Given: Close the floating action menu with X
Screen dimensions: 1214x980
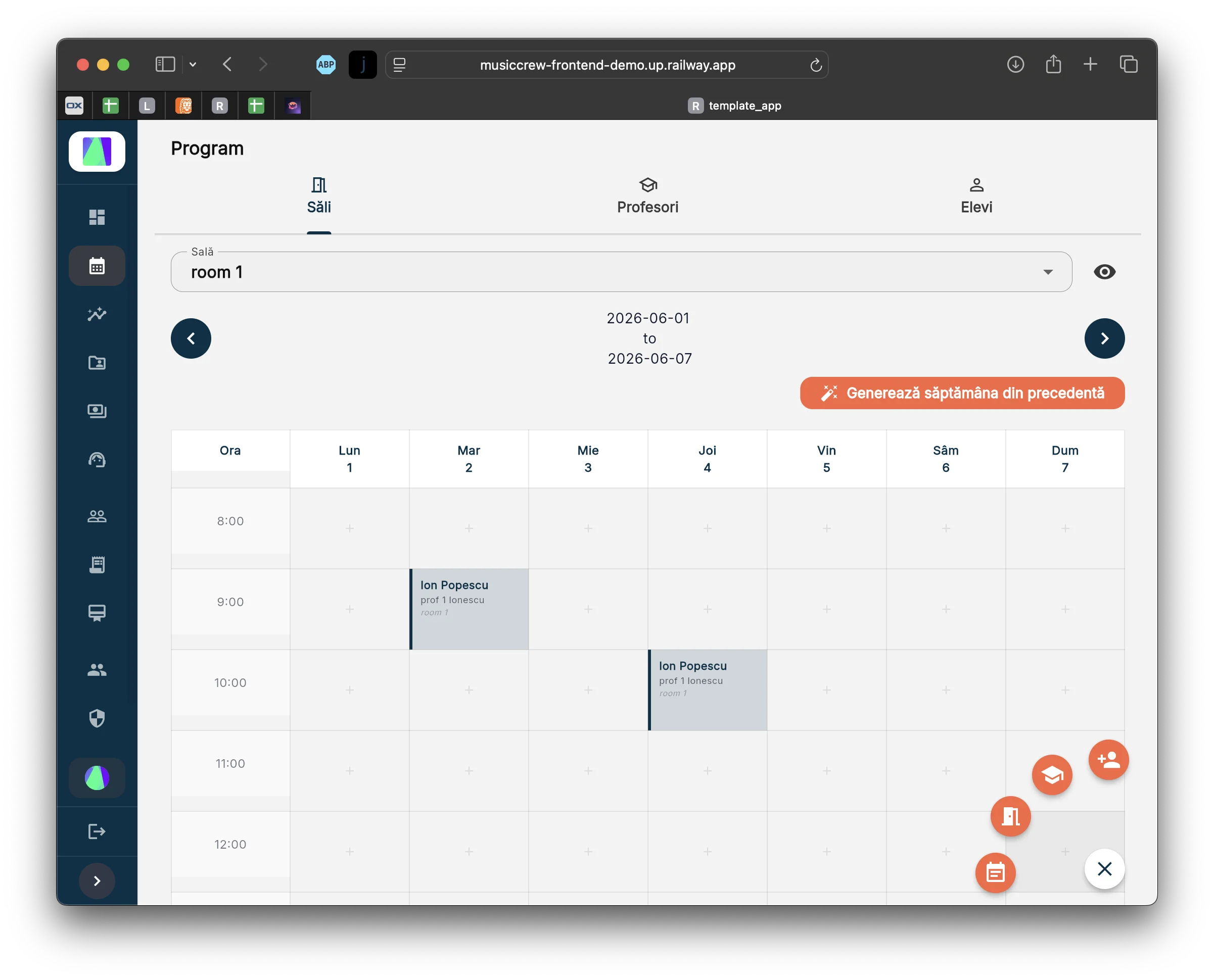Looking at the screenshot, I should [1104, 869].
